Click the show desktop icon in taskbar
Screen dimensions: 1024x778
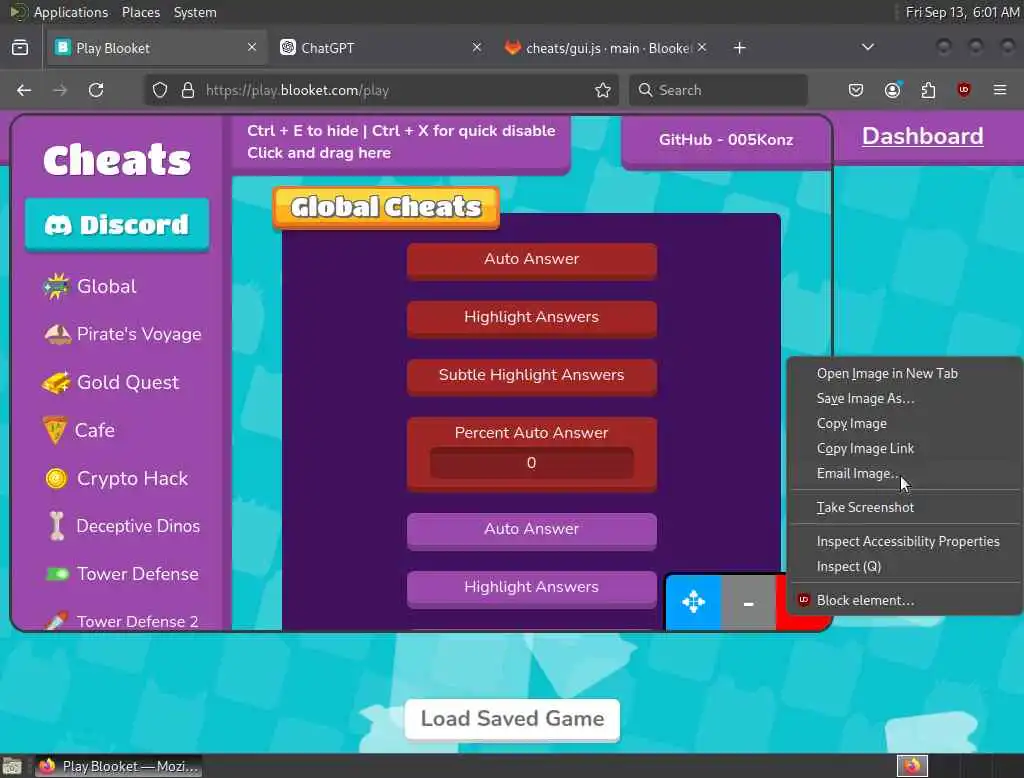pyautogui.click(x=12, y=766)
